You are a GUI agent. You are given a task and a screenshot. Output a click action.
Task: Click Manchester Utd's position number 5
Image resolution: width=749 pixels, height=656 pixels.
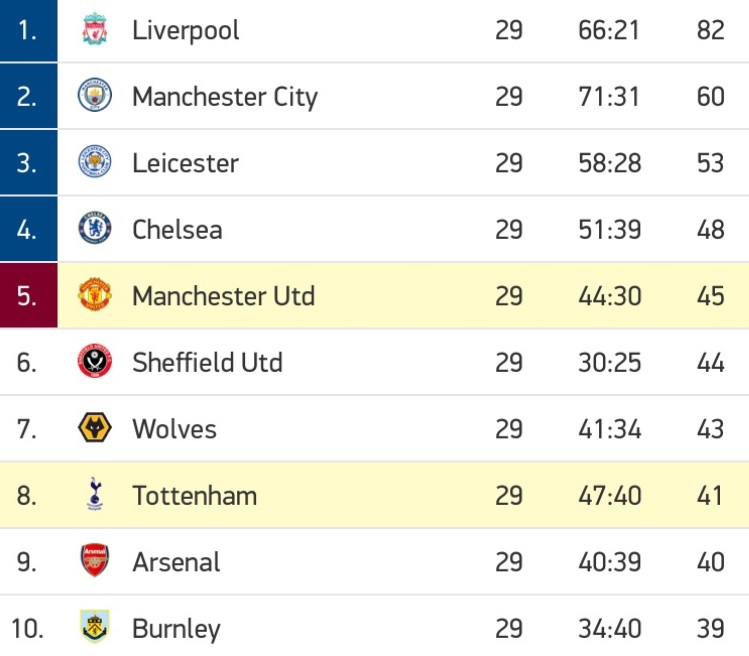coord(29,295)
